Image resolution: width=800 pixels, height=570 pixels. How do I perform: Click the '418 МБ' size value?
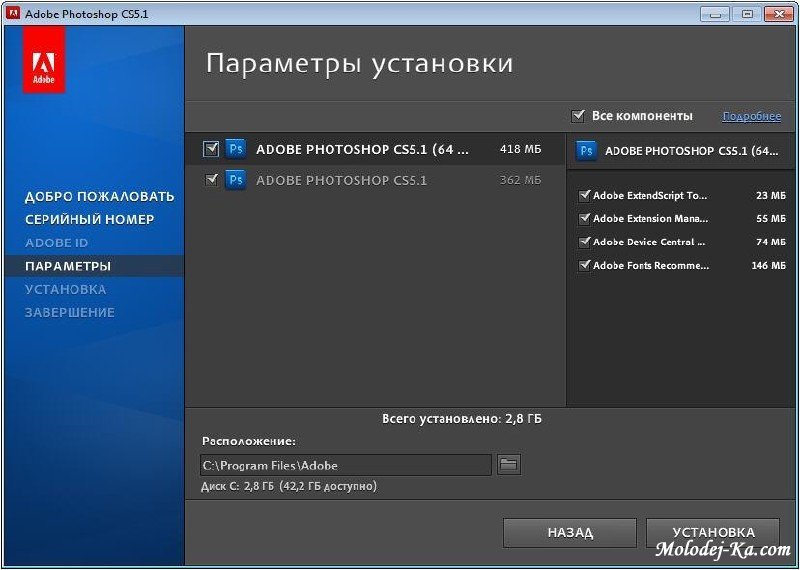click(x=520, y=149)
